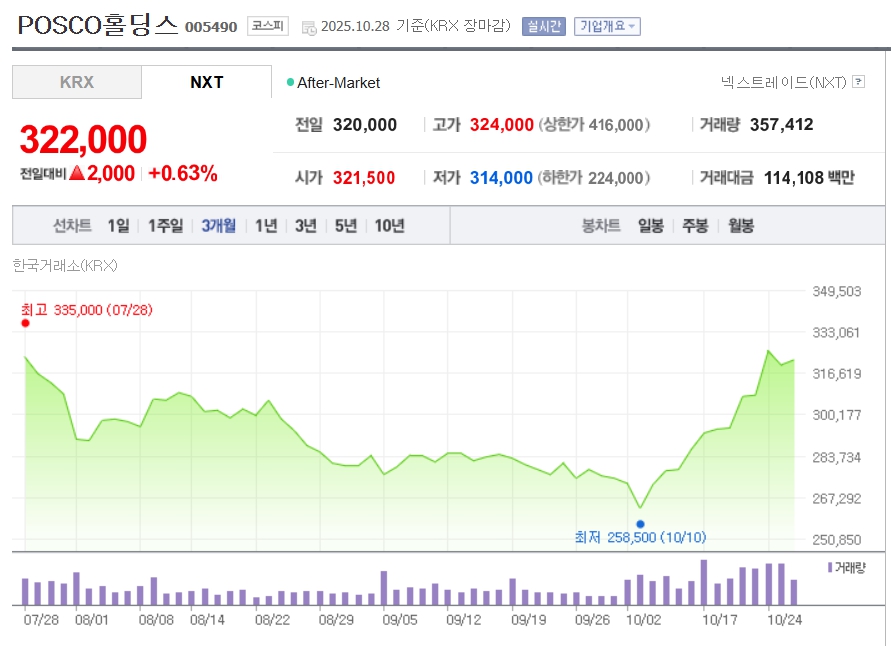Click the red 최고 high-point marker on chart

(26, 323)
